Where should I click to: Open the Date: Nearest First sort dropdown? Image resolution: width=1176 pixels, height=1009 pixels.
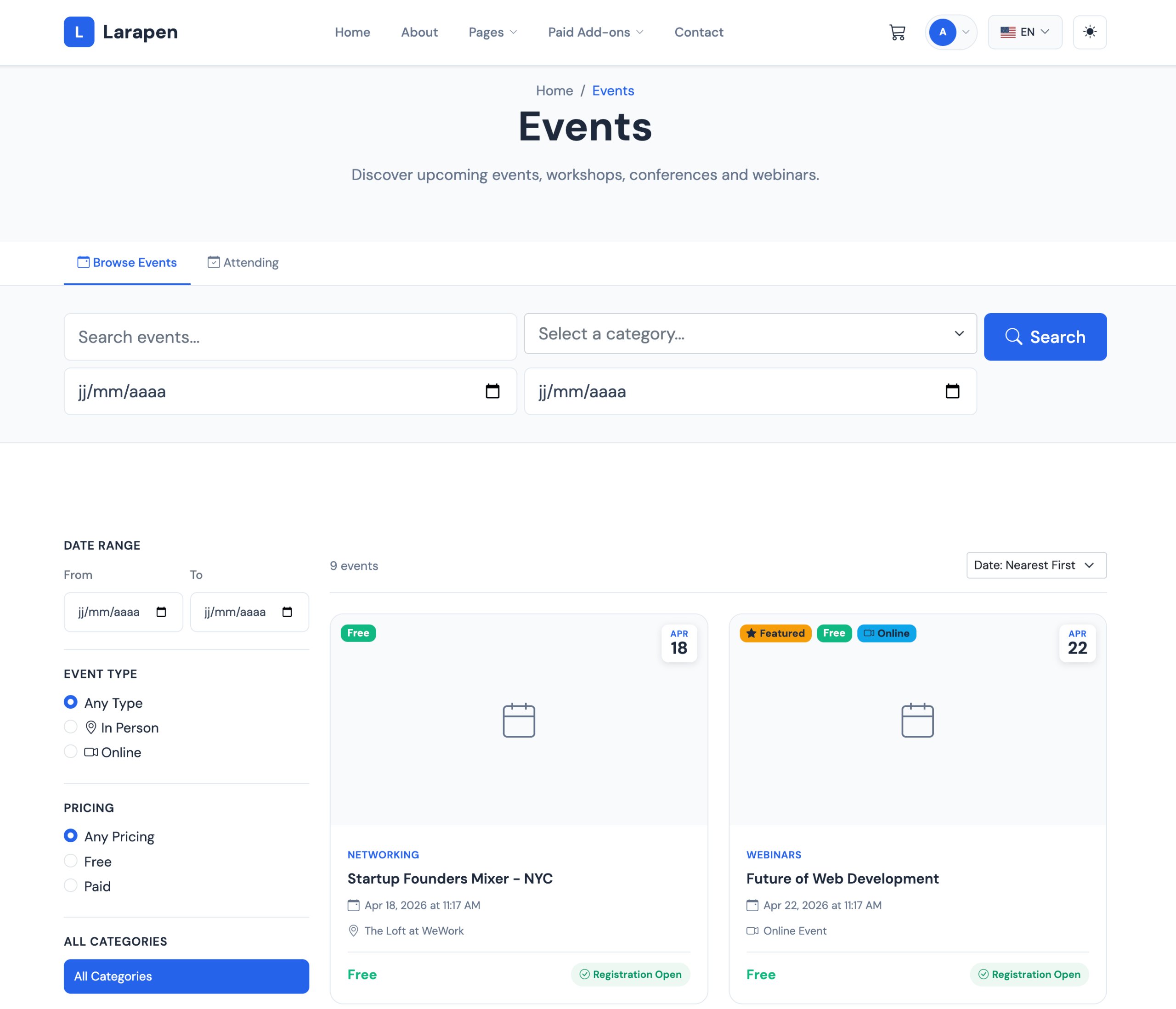point(1036,565)
